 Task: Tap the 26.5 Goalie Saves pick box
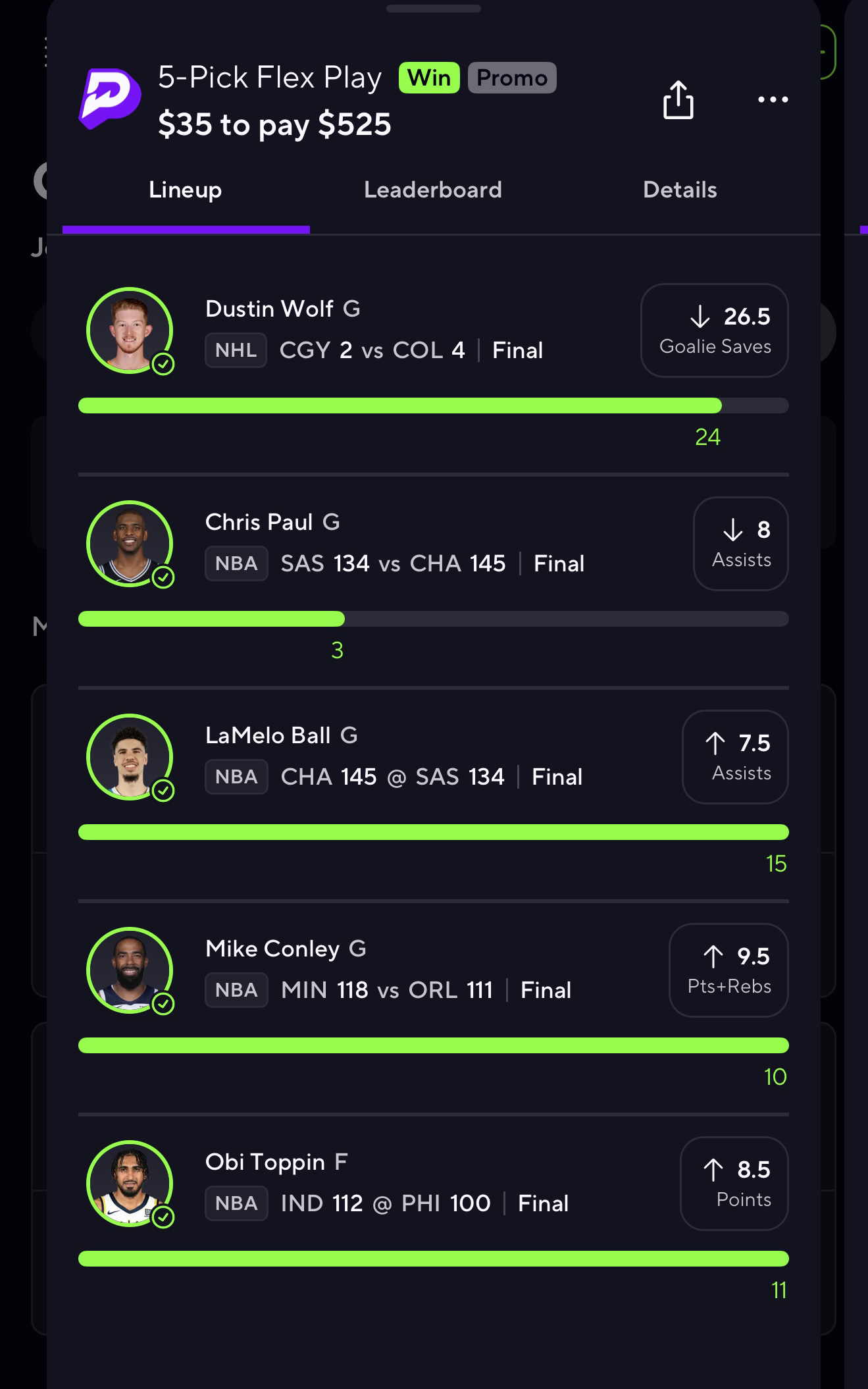tap(715, 330)
